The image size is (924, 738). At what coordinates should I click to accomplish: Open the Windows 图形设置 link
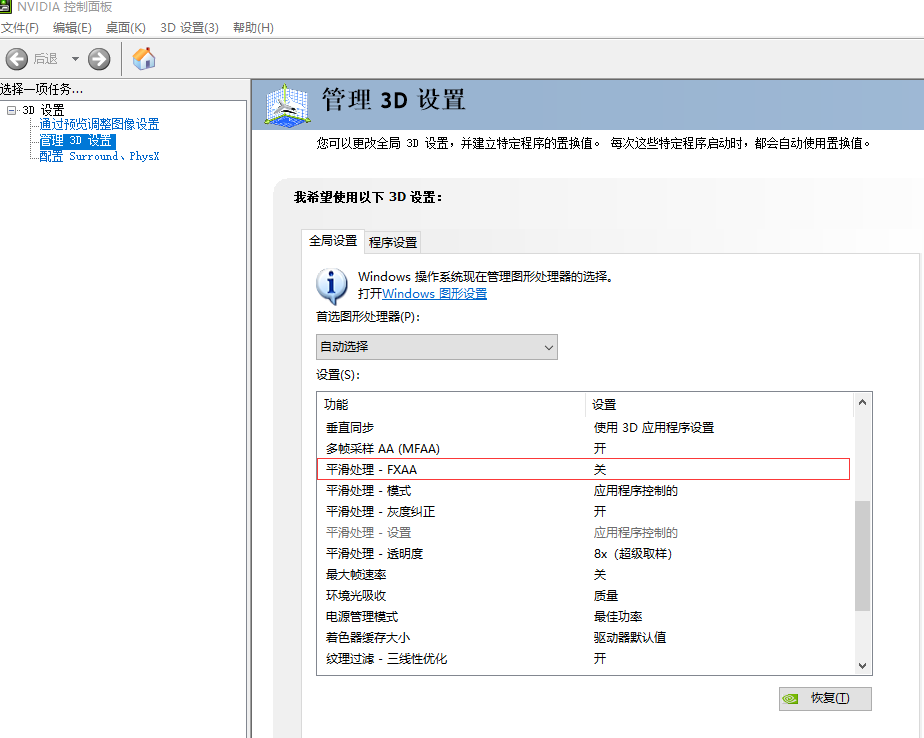(x=434, y=294)
